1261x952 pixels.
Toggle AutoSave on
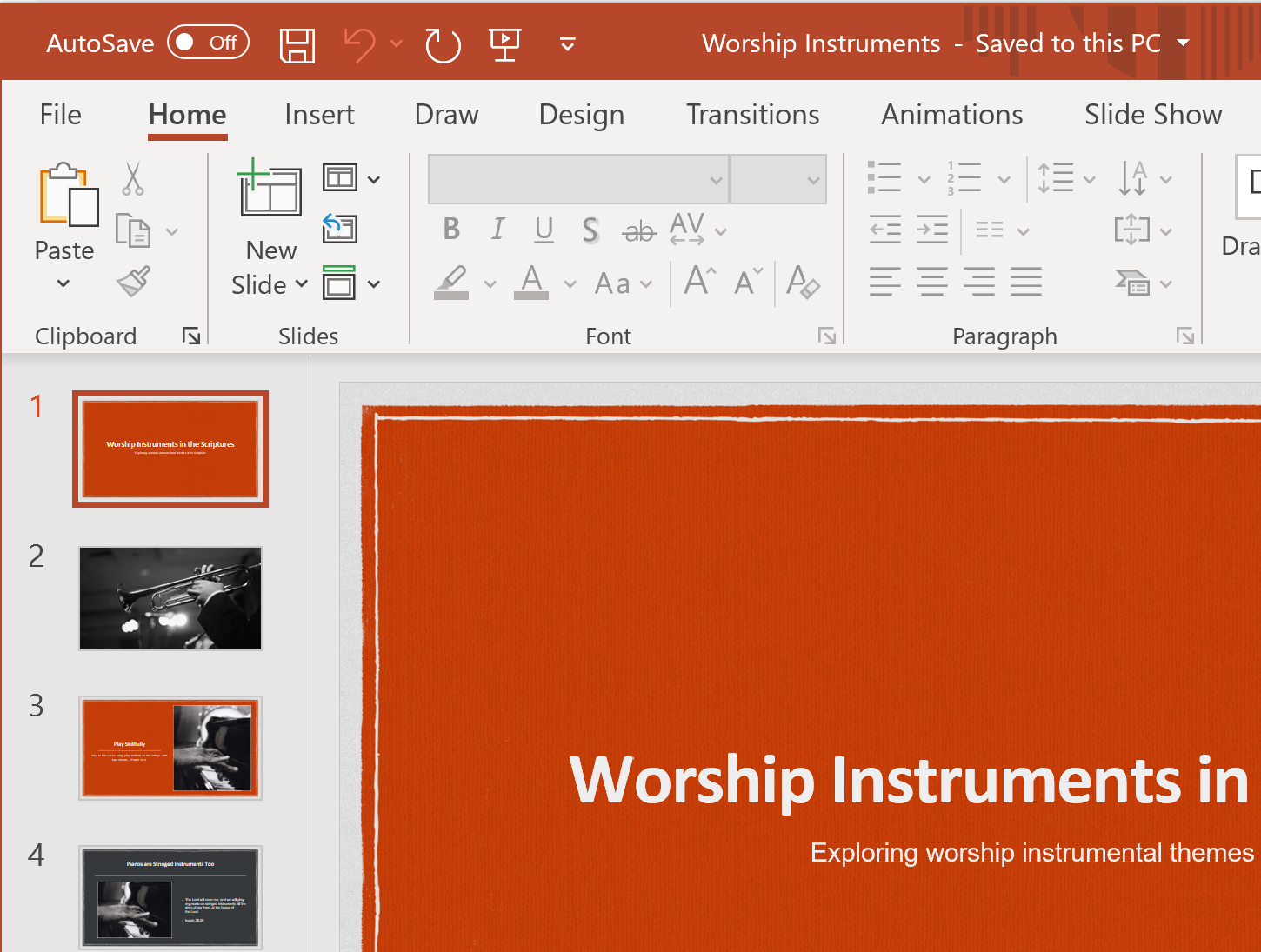pos(208,42)
